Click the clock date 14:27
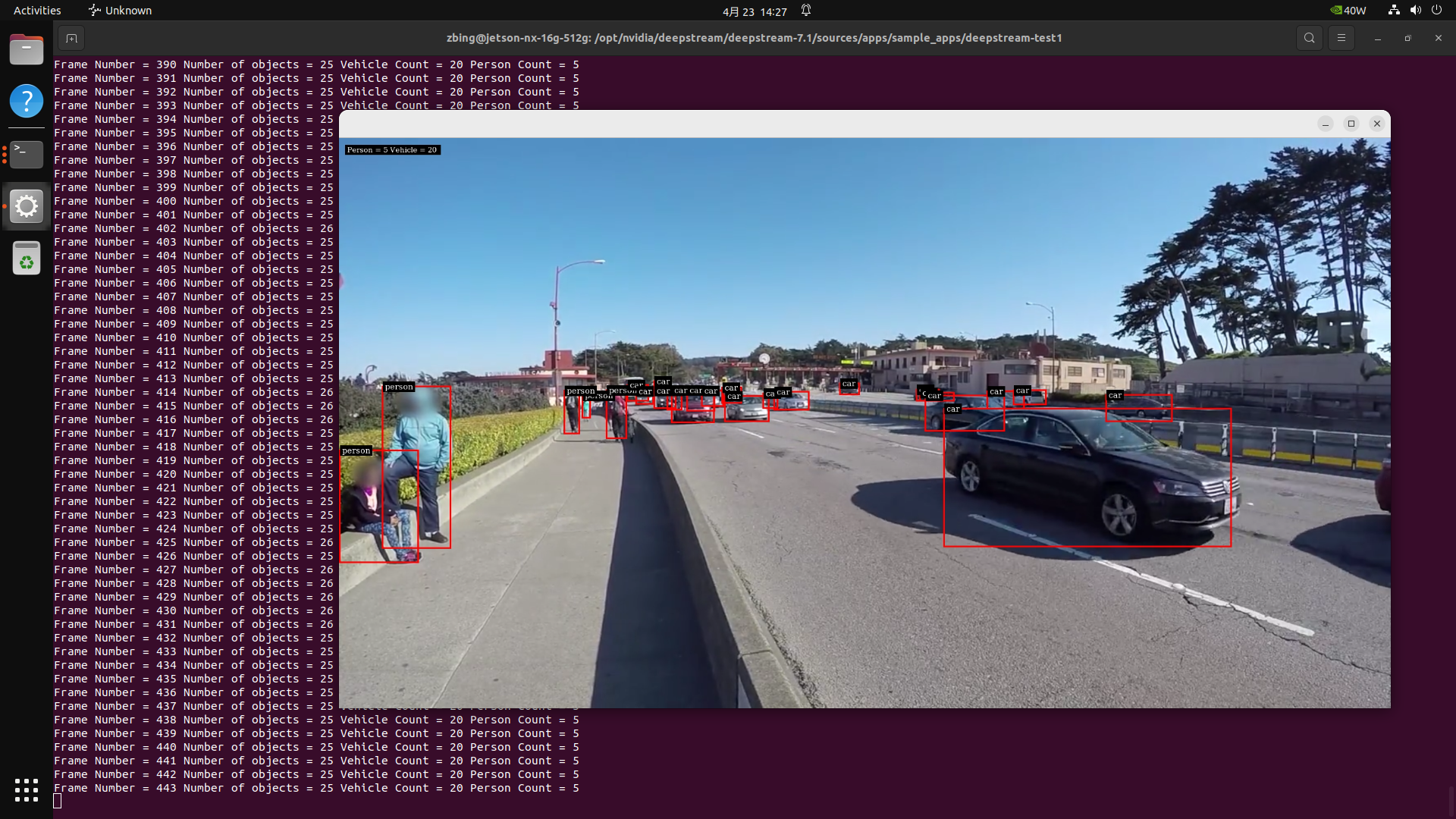1456x819 pixels. tap(755, 11)
